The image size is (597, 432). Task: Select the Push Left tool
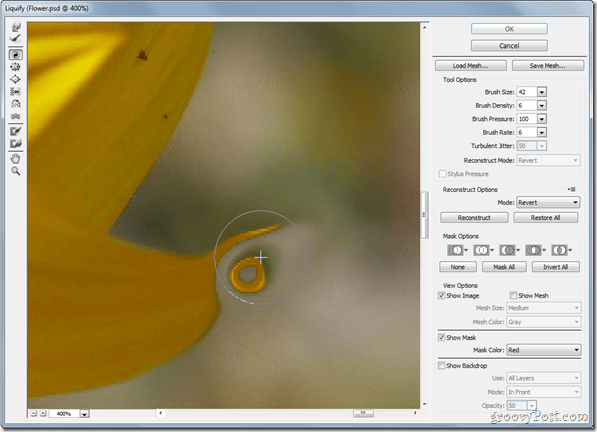[x=16, y=91]
